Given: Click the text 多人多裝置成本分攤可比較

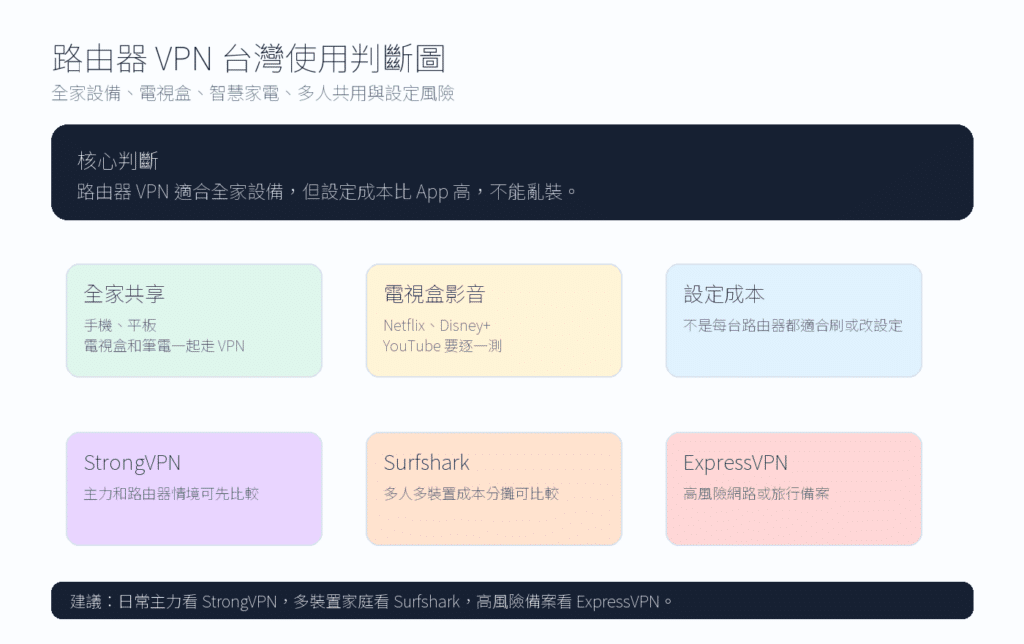Looking at the screenshot, I should tap(471, 494).
